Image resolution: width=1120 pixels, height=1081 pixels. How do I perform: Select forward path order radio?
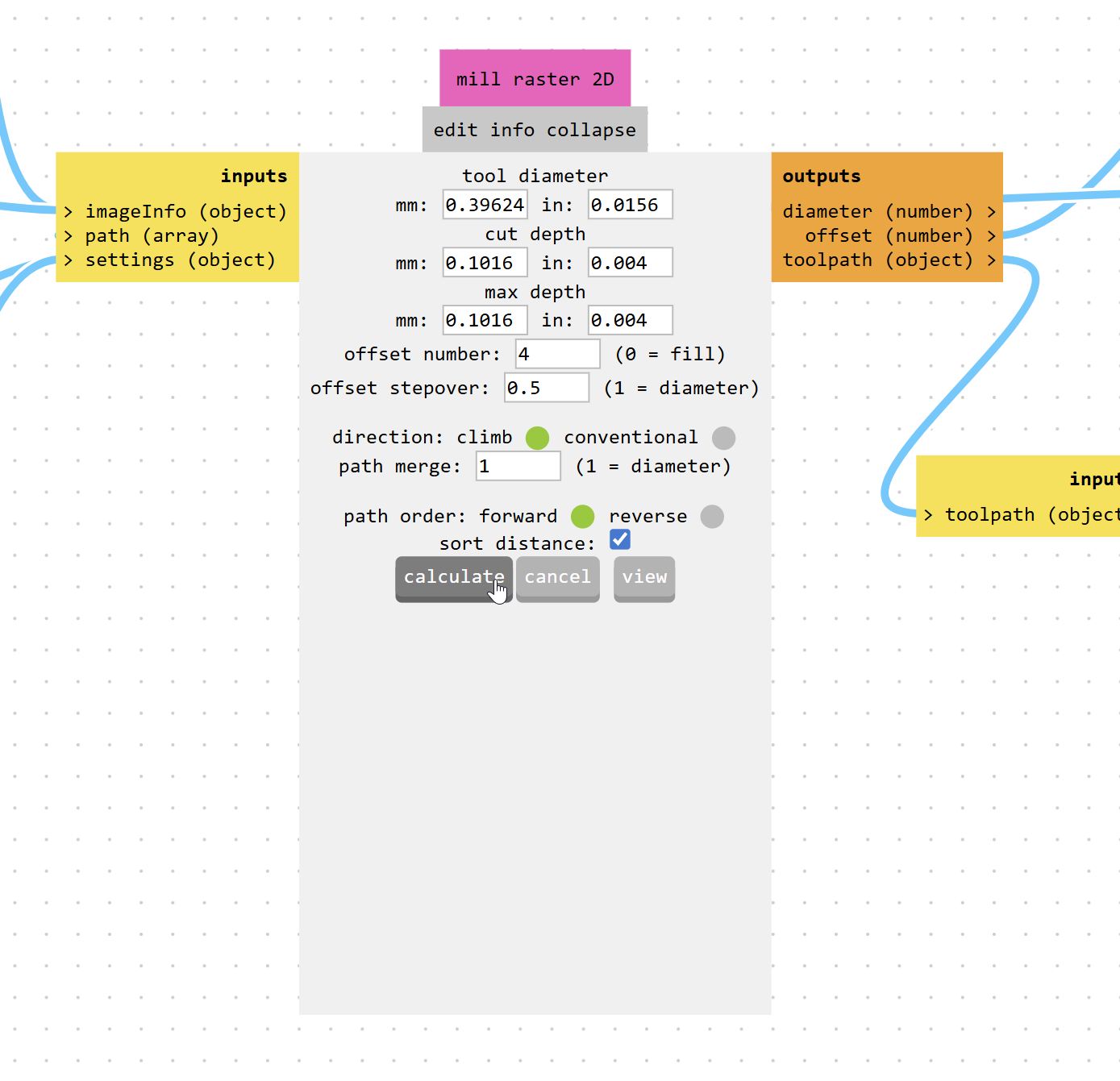tap(582, 516)
